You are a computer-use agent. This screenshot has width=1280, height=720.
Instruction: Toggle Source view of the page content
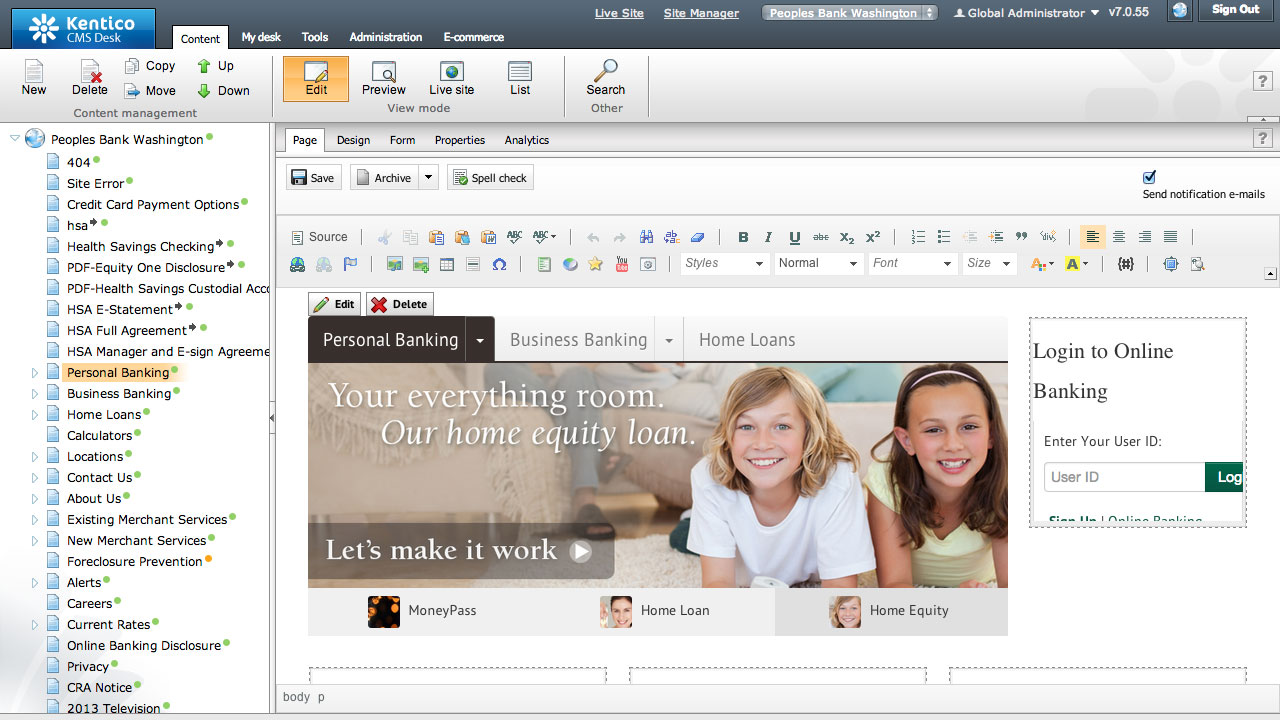[320, 237]
